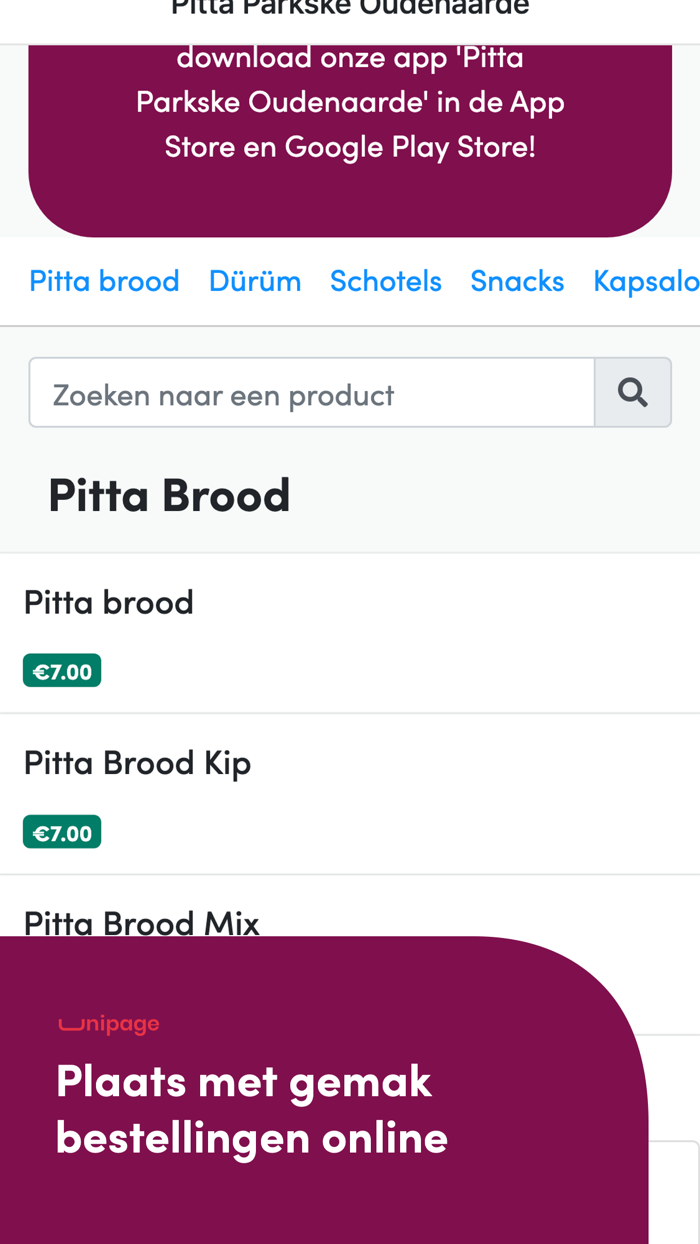Open the Pitta Brood Kip item

(x=137, y=762)
